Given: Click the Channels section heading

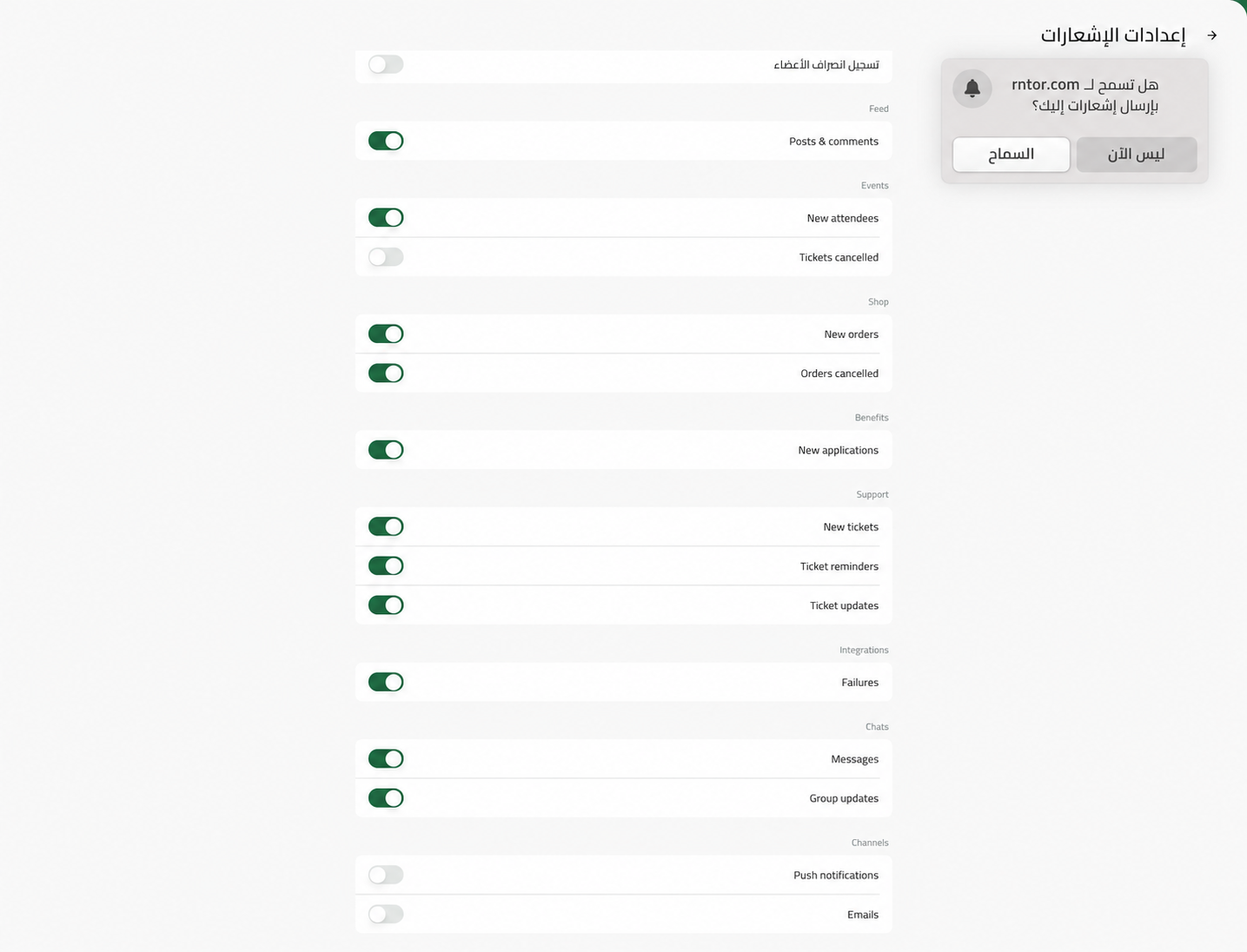Looking at the screenshot, I should coord(870,843).
